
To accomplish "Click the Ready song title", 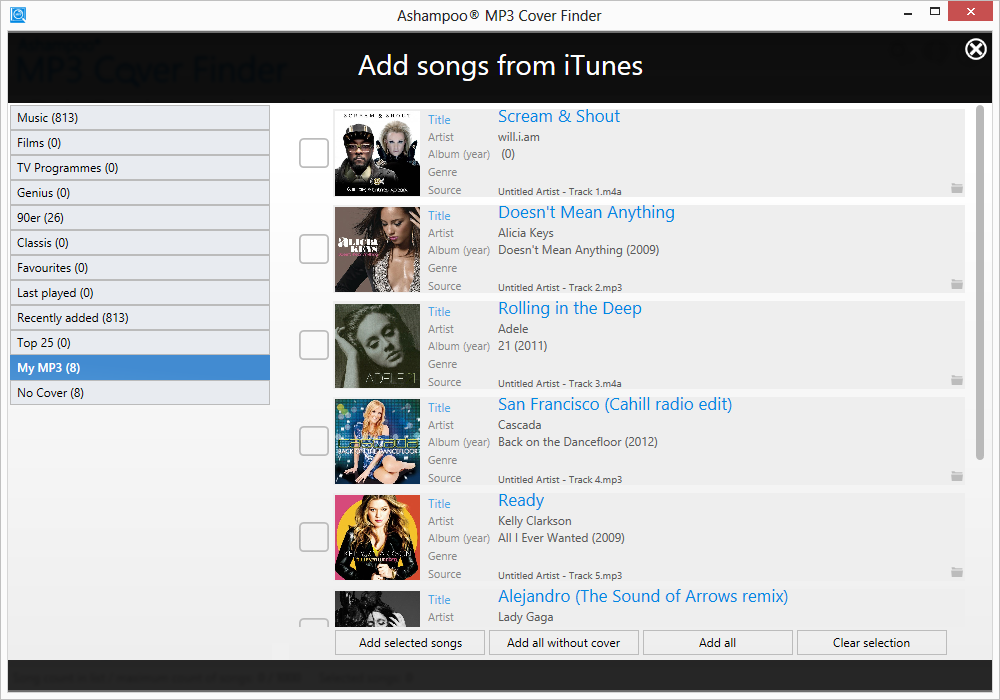I will click(521, 500).
